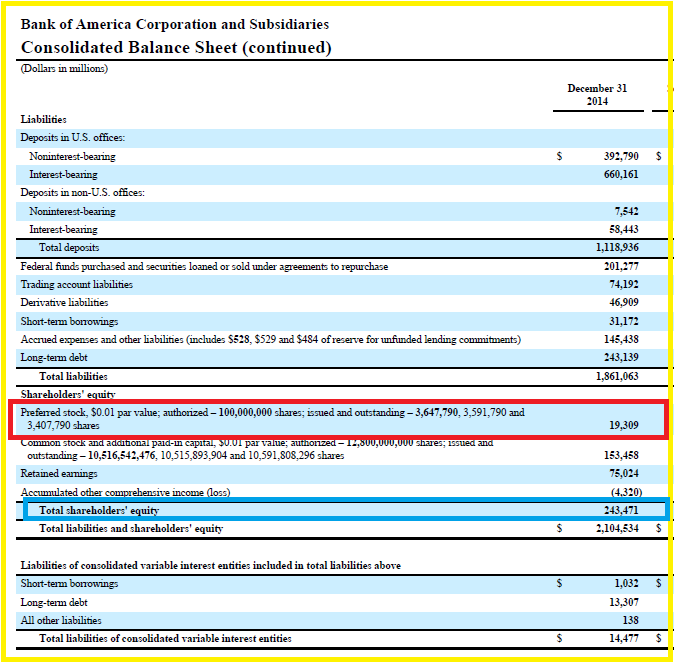Select the value 201,277
This screenshot has height=663, width=674.
621,267
